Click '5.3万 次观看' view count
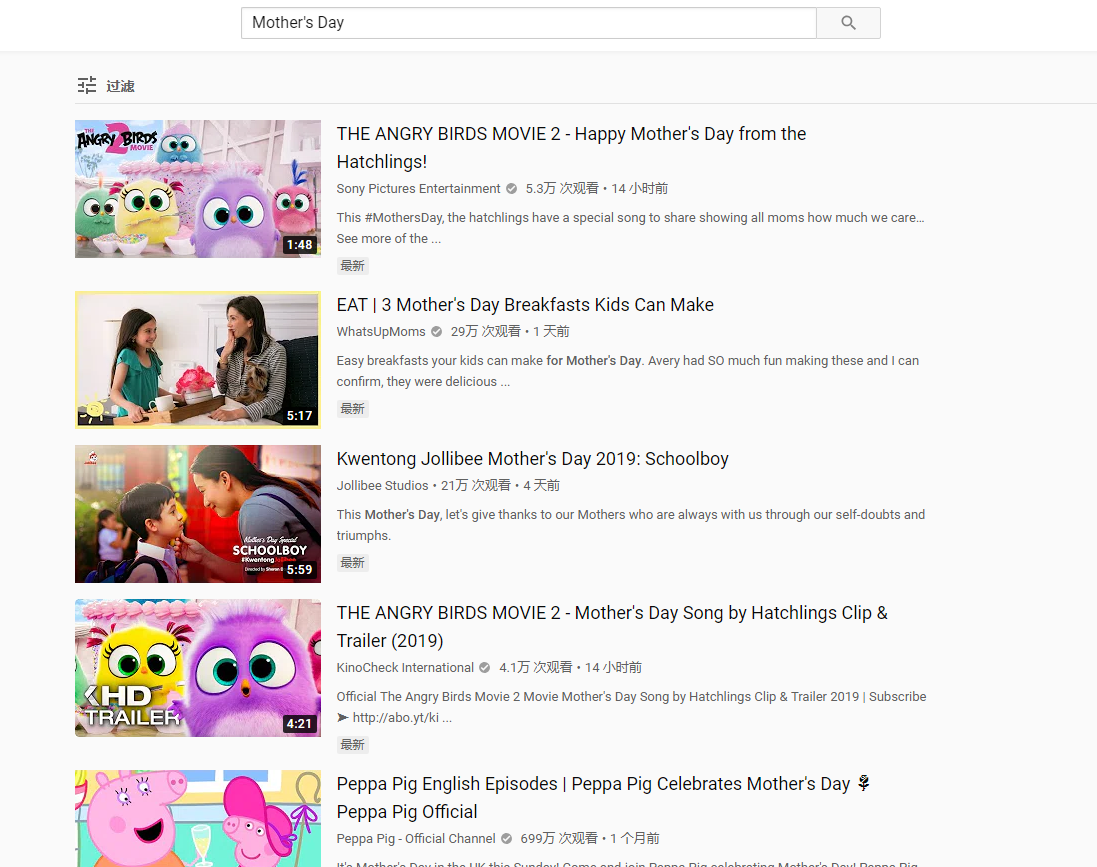Screen dimensions: 1097x867 point(562,188)
